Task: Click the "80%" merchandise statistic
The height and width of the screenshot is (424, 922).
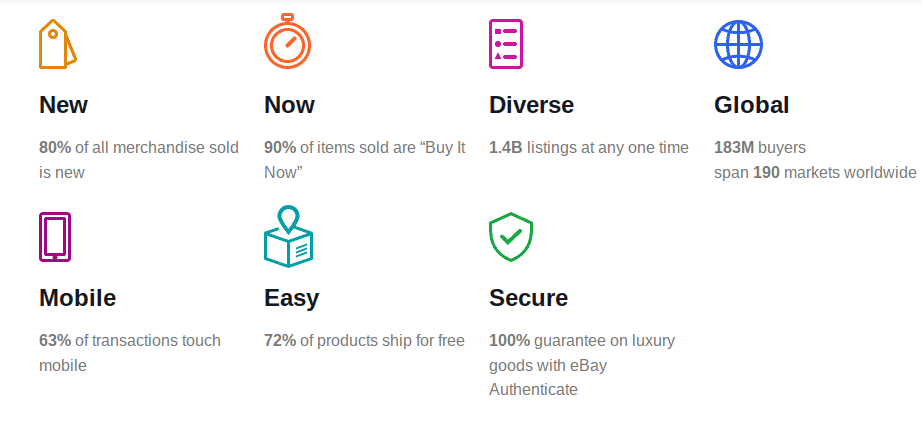Action: 55,148
